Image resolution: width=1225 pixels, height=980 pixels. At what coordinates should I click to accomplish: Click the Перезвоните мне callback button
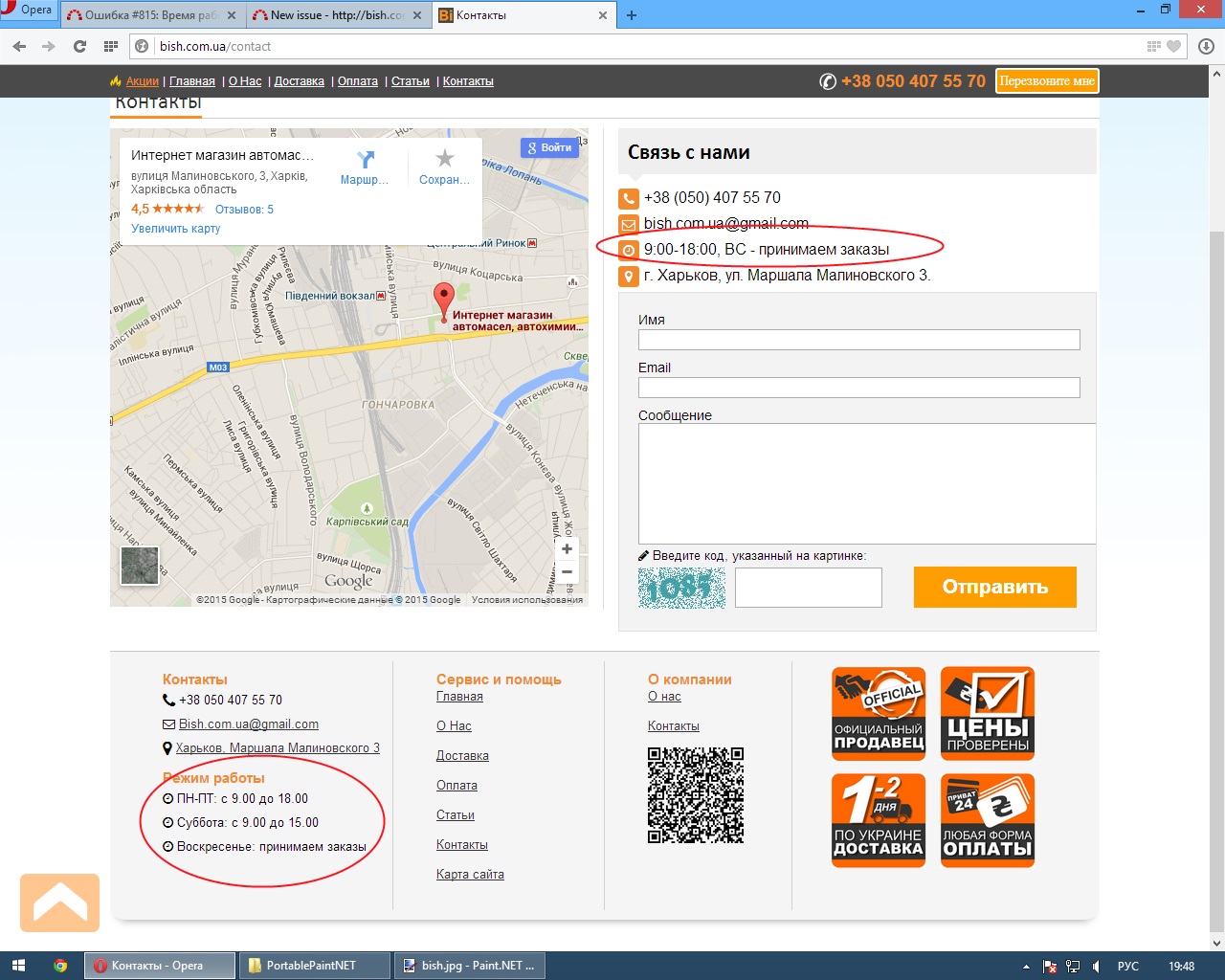click(x=1047, y=81)
